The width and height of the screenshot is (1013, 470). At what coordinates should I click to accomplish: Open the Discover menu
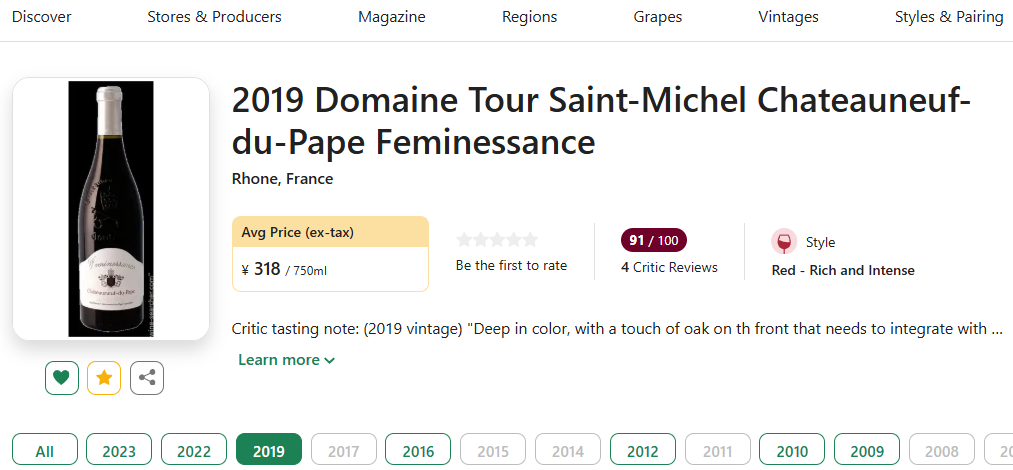41,17
